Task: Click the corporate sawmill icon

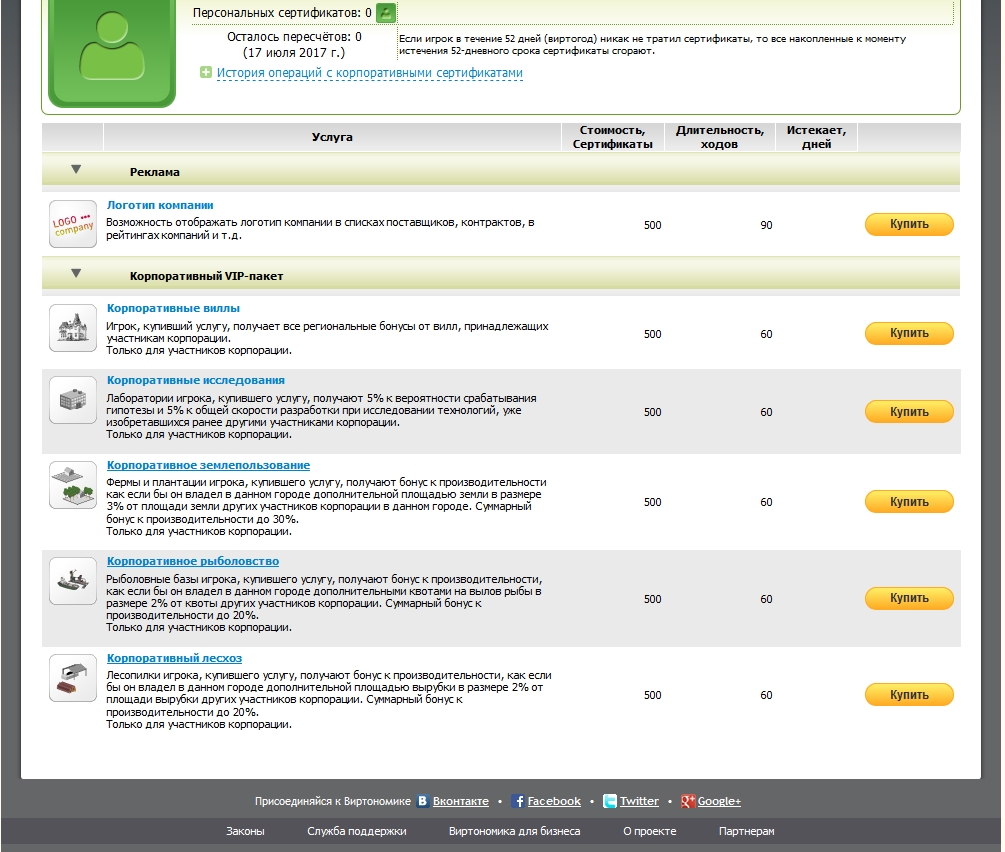Action: (73, 678)
